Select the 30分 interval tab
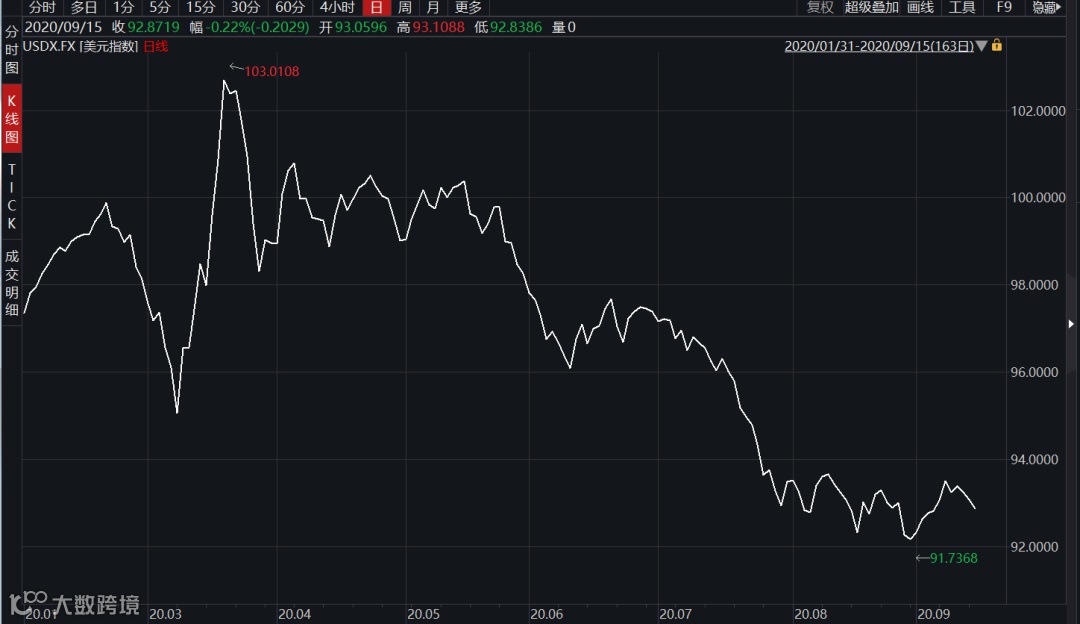 pyautogui.click(x=245, y=8)
